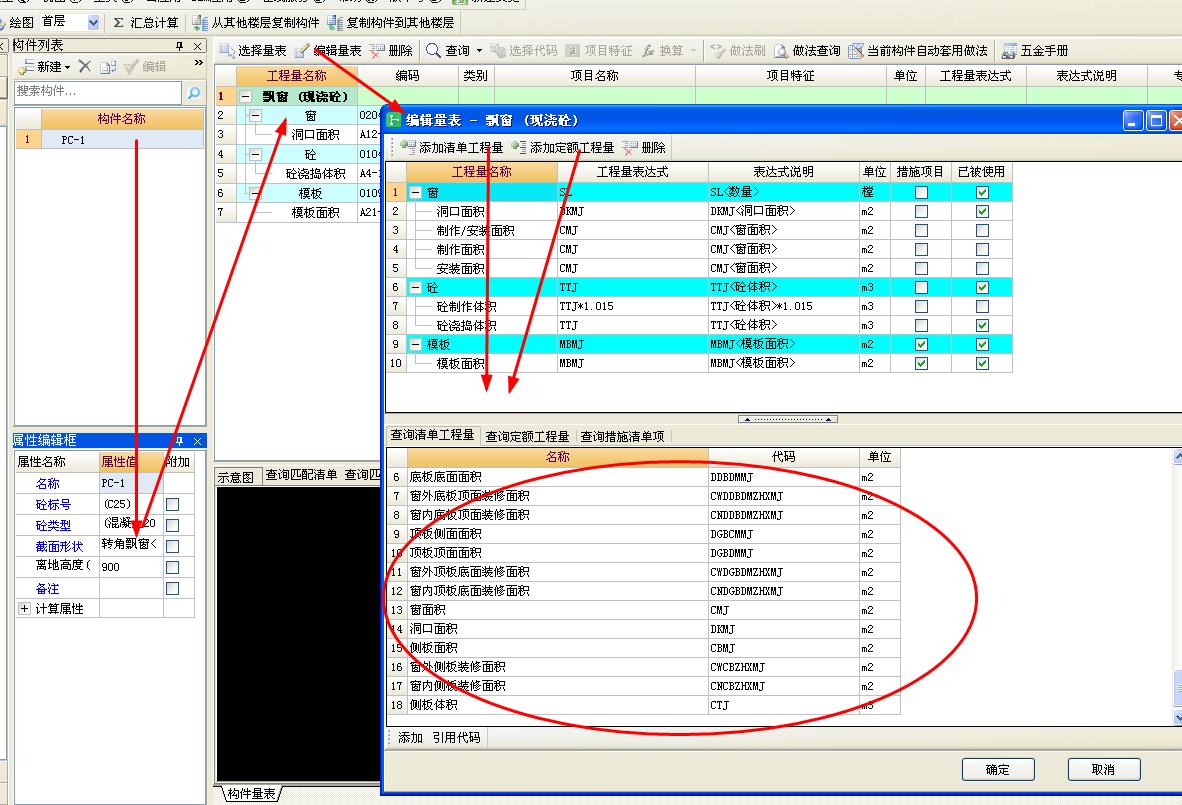
Task: Toggle 措施项目 checkbox for 砼制作体积 row
Action: [x=921, y=306]
